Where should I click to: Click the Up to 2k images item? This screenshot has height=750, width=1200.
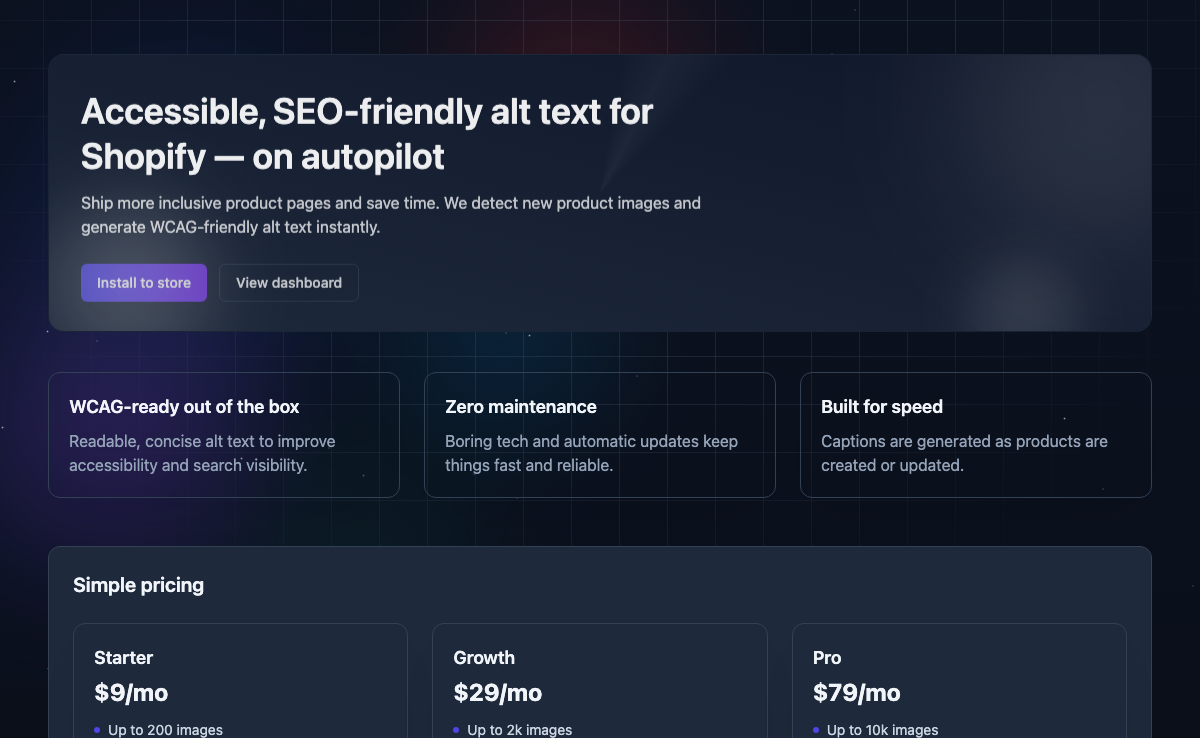tap(519, 730)
